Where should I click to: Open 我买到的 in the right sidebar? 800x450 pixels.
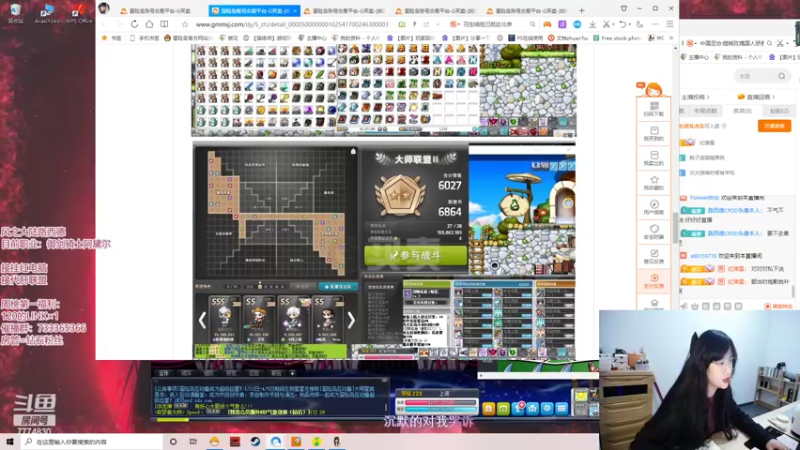click(654, 134)
